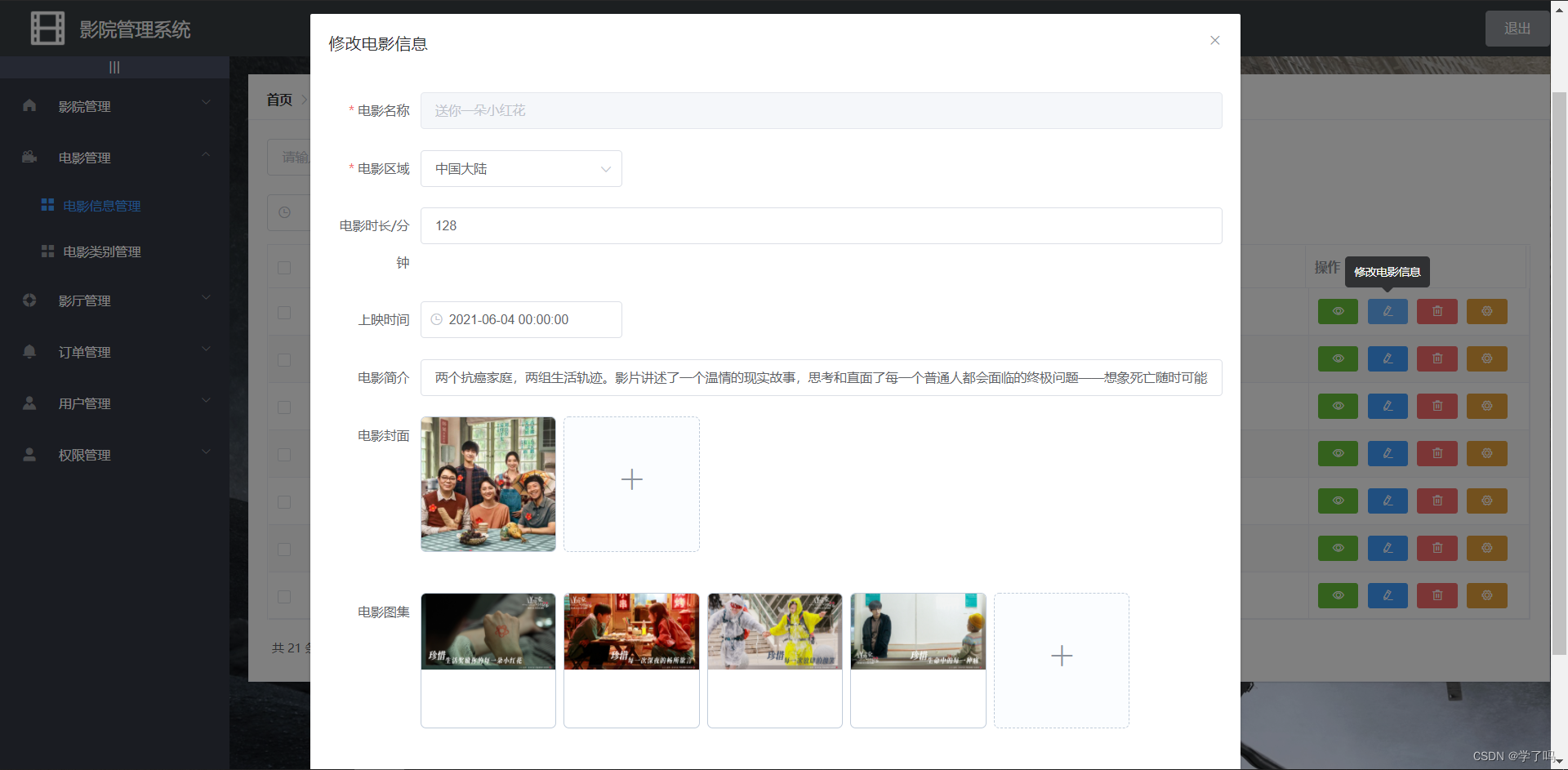Click the second row red trash icon
The height and width of the screenshot is (770, 1568).
1437,358
